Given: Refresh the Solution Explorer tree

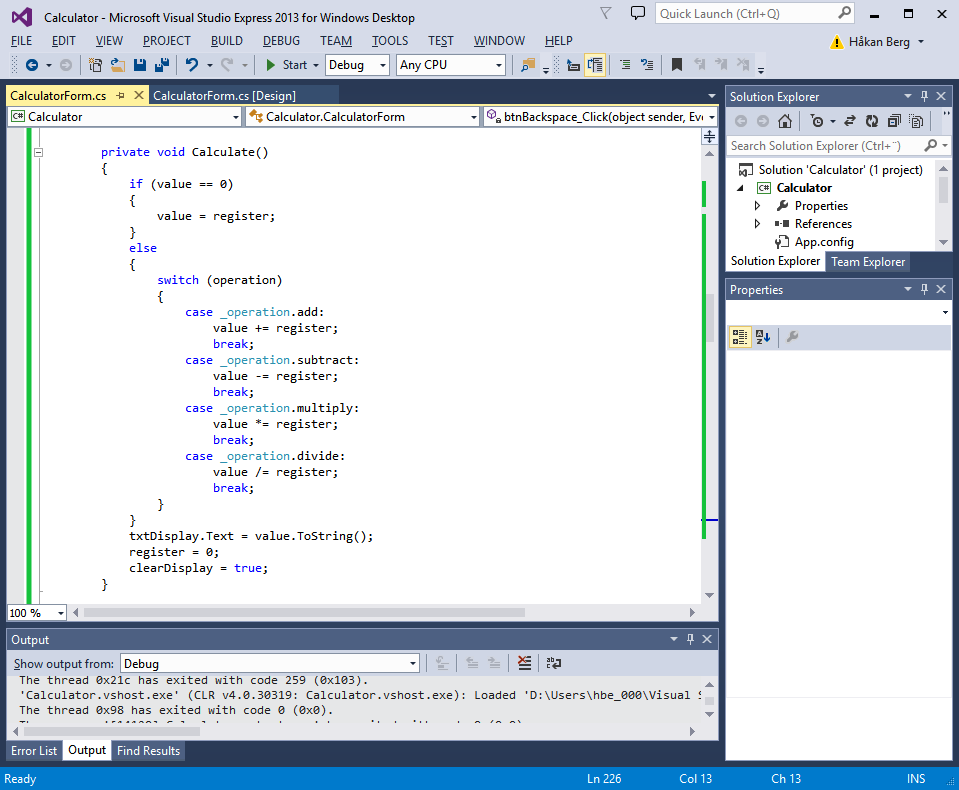Looking at the screenshot, I should 872,121.
